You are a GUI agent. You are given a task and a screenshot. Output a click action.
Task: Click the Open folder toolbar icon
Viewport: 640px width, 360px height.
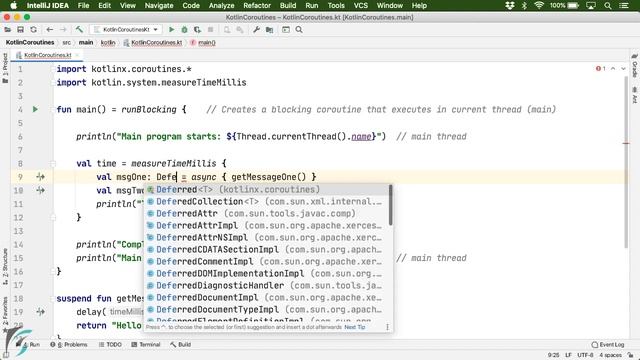pyautogui.click(x=7, y=29)
